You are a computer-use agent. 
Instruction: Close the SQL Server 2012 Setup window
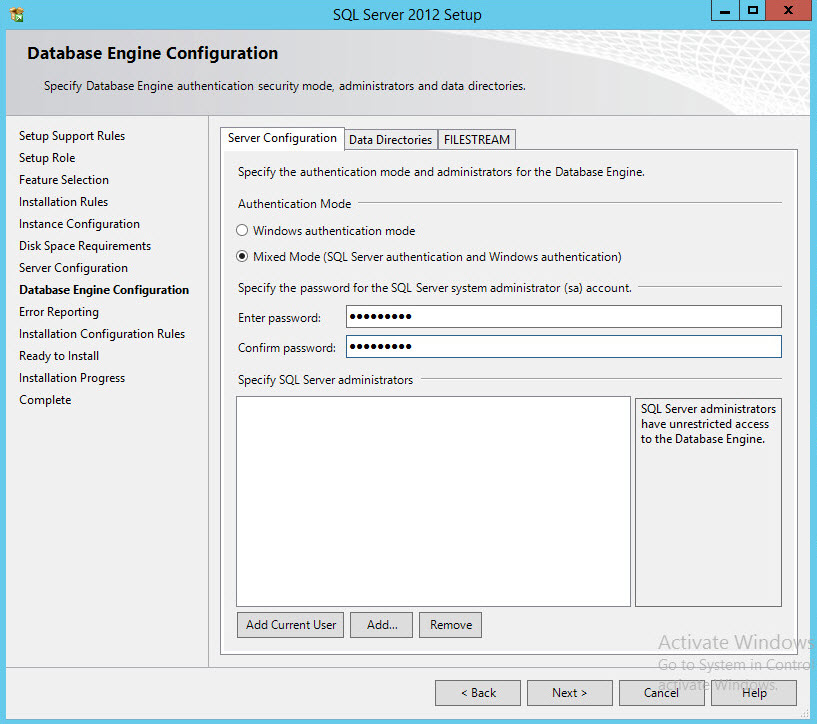click(x=790, y=10)
